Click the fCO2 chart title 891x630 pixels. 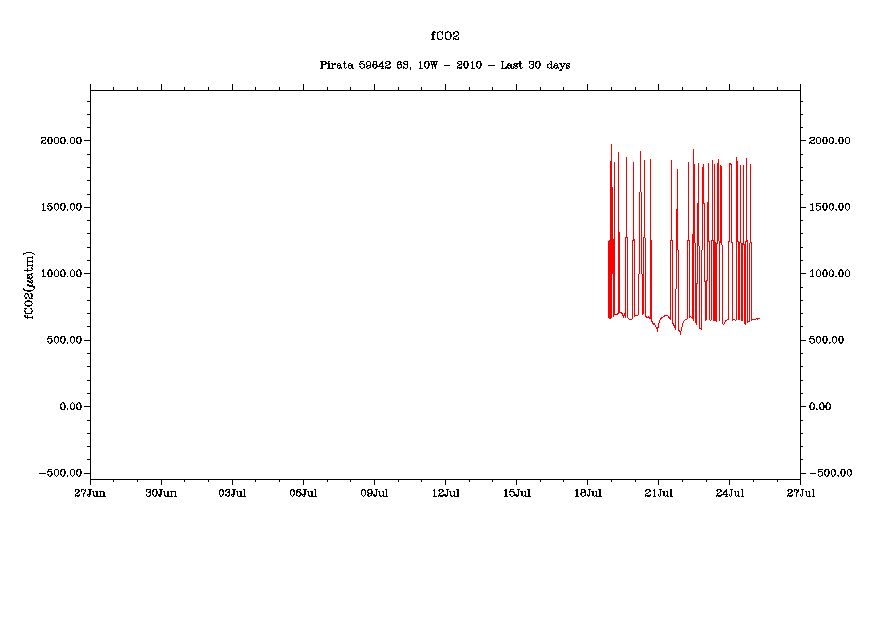coord(444,35)
